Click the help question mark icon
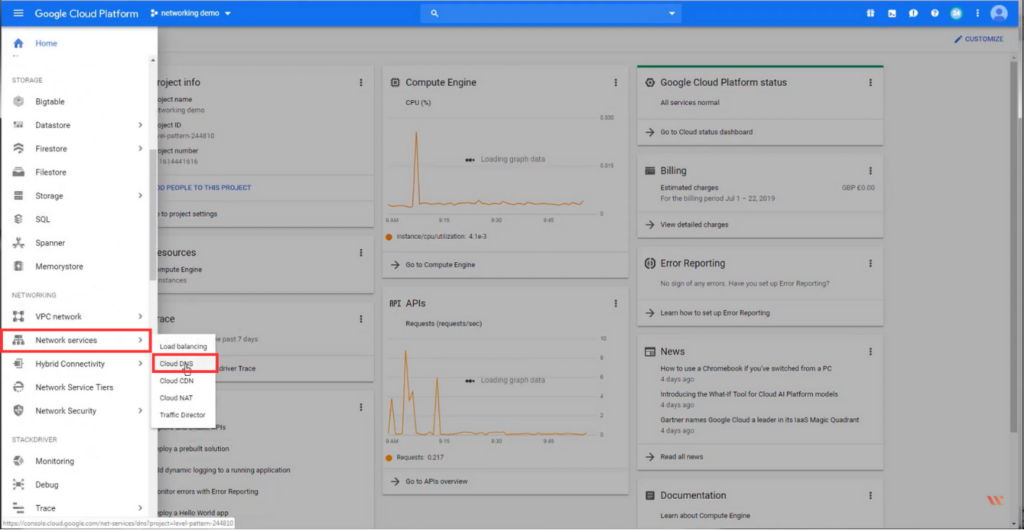 tap(935, 13)
